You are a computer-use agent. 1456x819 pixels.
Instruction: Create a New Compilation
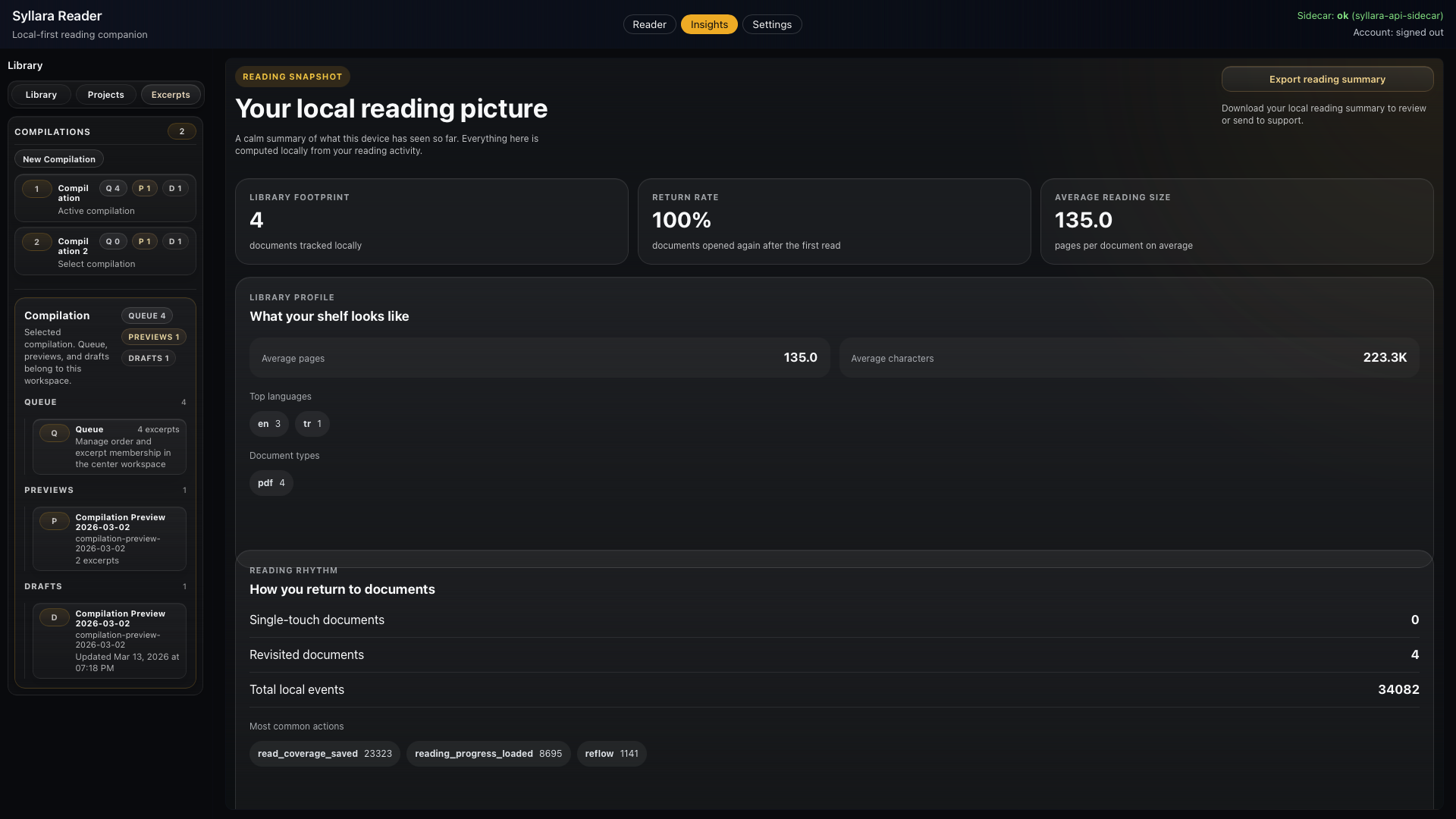tap(59, 159)
